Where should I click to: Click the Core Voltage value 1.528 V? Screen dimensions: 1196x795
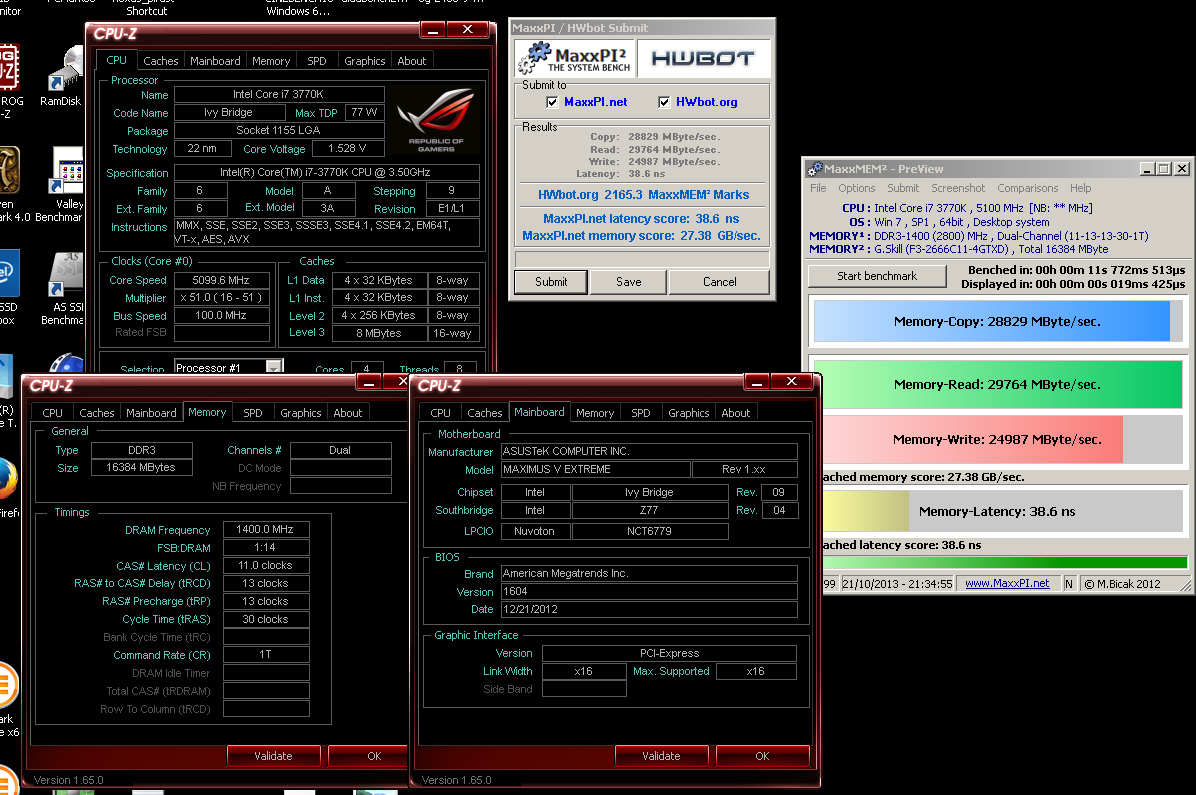click(347, 149)
